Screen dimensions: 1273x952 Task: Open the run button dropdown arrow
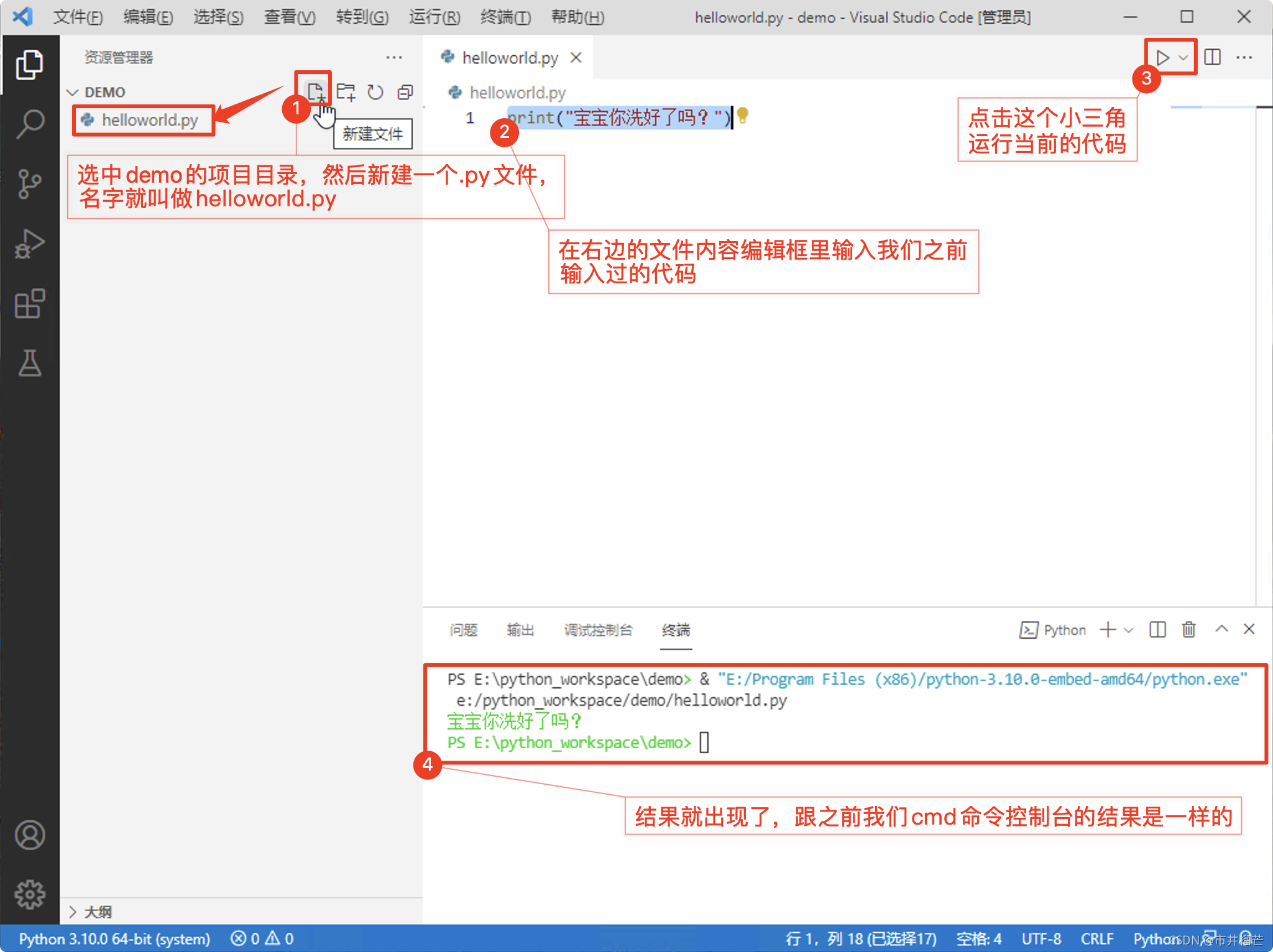(x=1183, y=57)
